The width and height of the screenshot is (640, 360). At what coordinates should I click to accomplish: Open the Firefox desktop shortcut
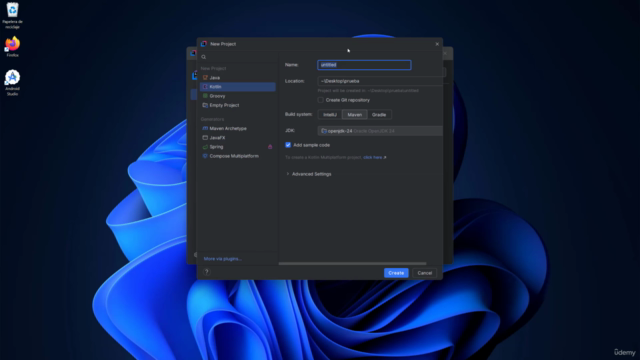pyautogui.click(x=12, y=47)
